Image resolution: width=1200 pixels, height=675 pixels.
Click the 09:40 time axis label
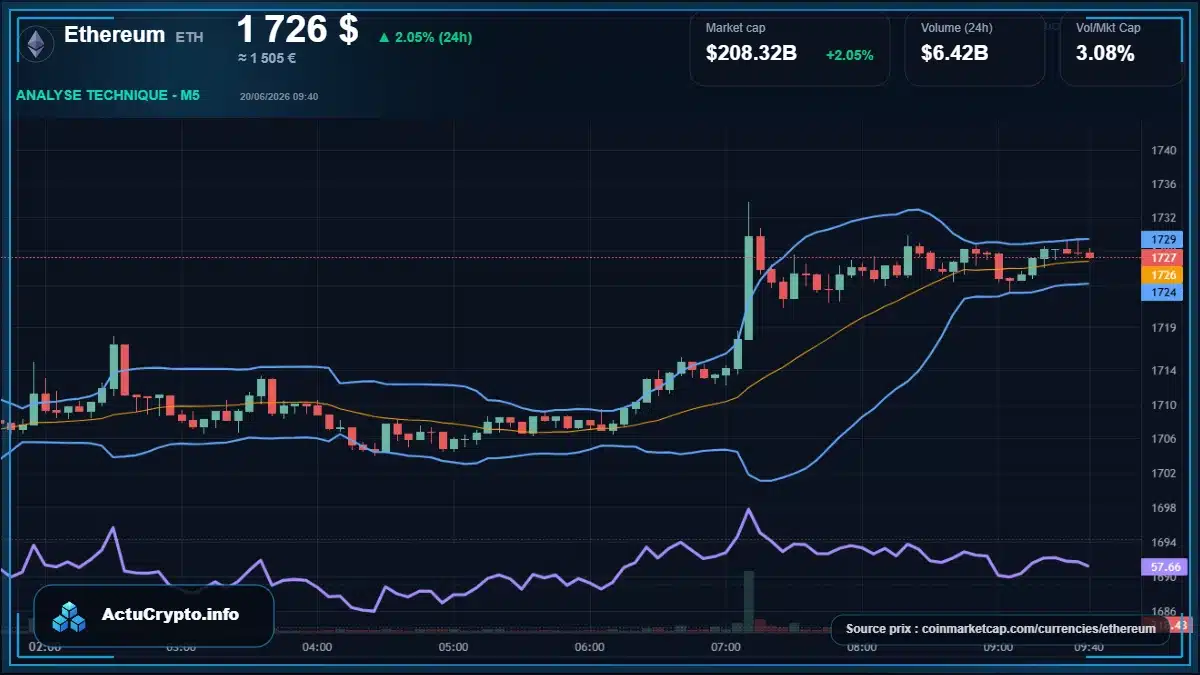[1089, 647]
